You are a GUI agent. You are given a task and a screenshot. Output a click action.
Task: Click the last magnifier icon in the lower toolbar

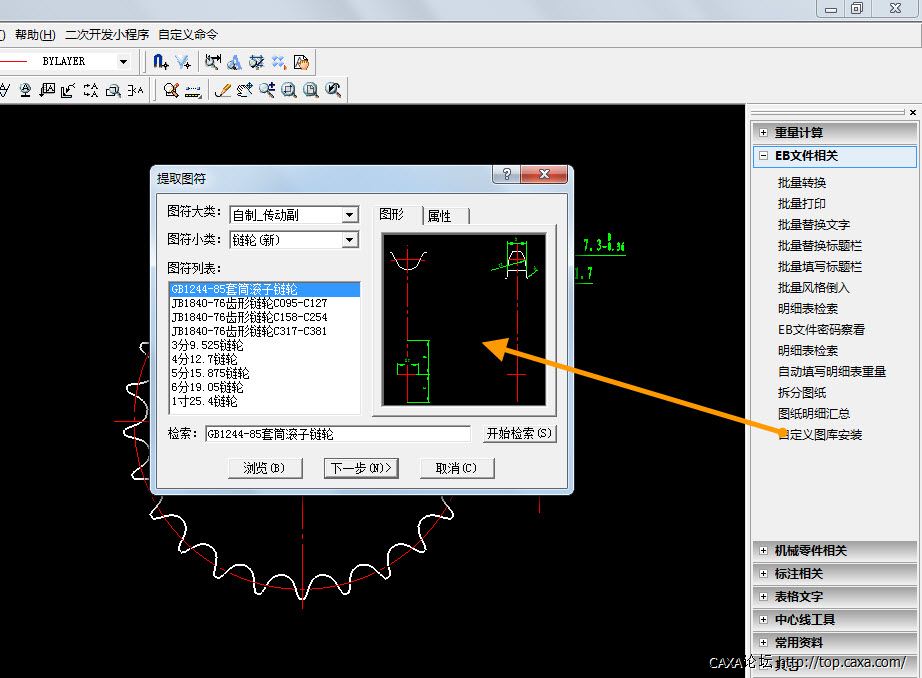(333, 90)
